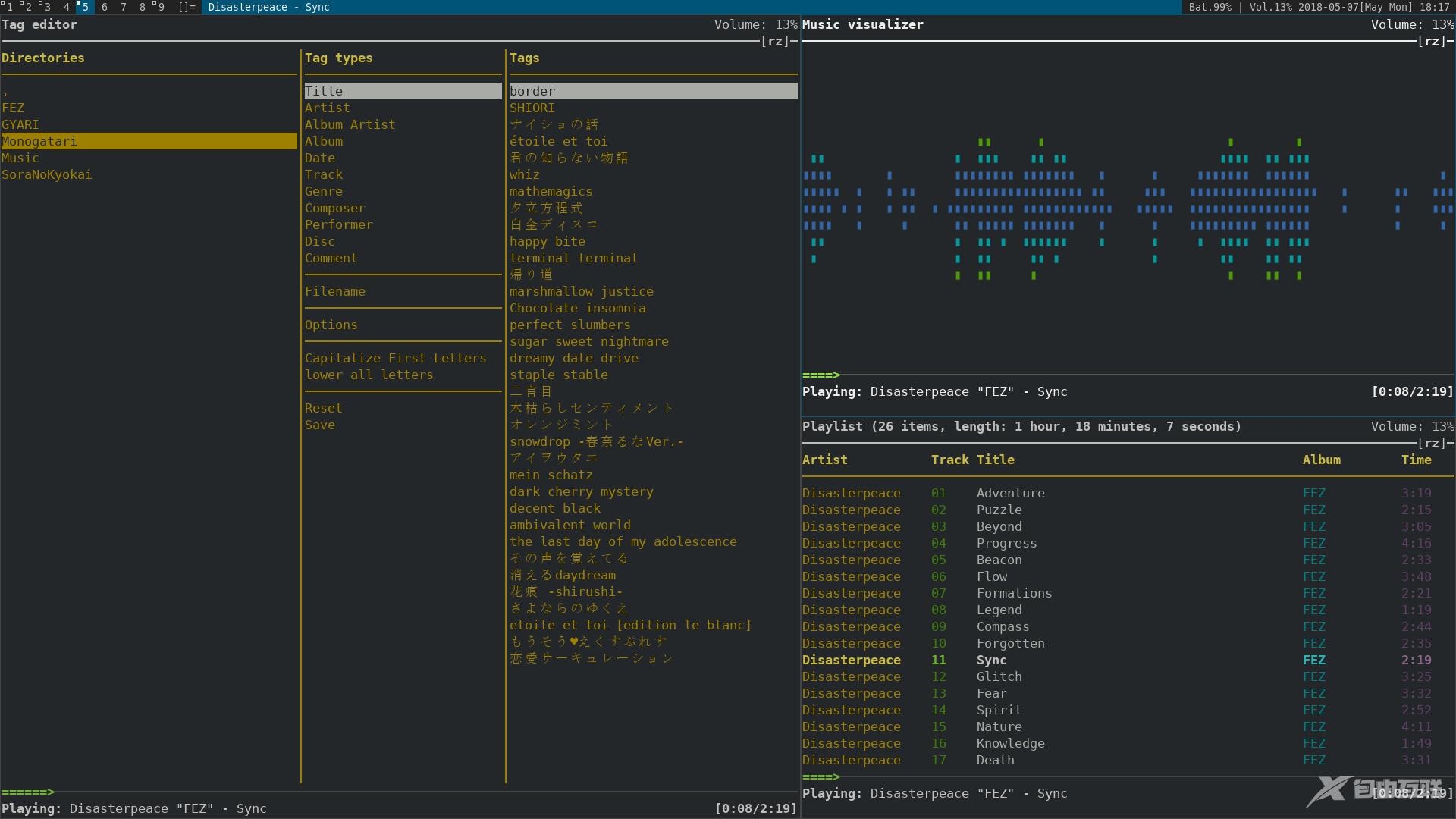This screenshot has width=1456, height=819.
Task: Click the visualizer pane progress bar
Action: click(1128, 375)
